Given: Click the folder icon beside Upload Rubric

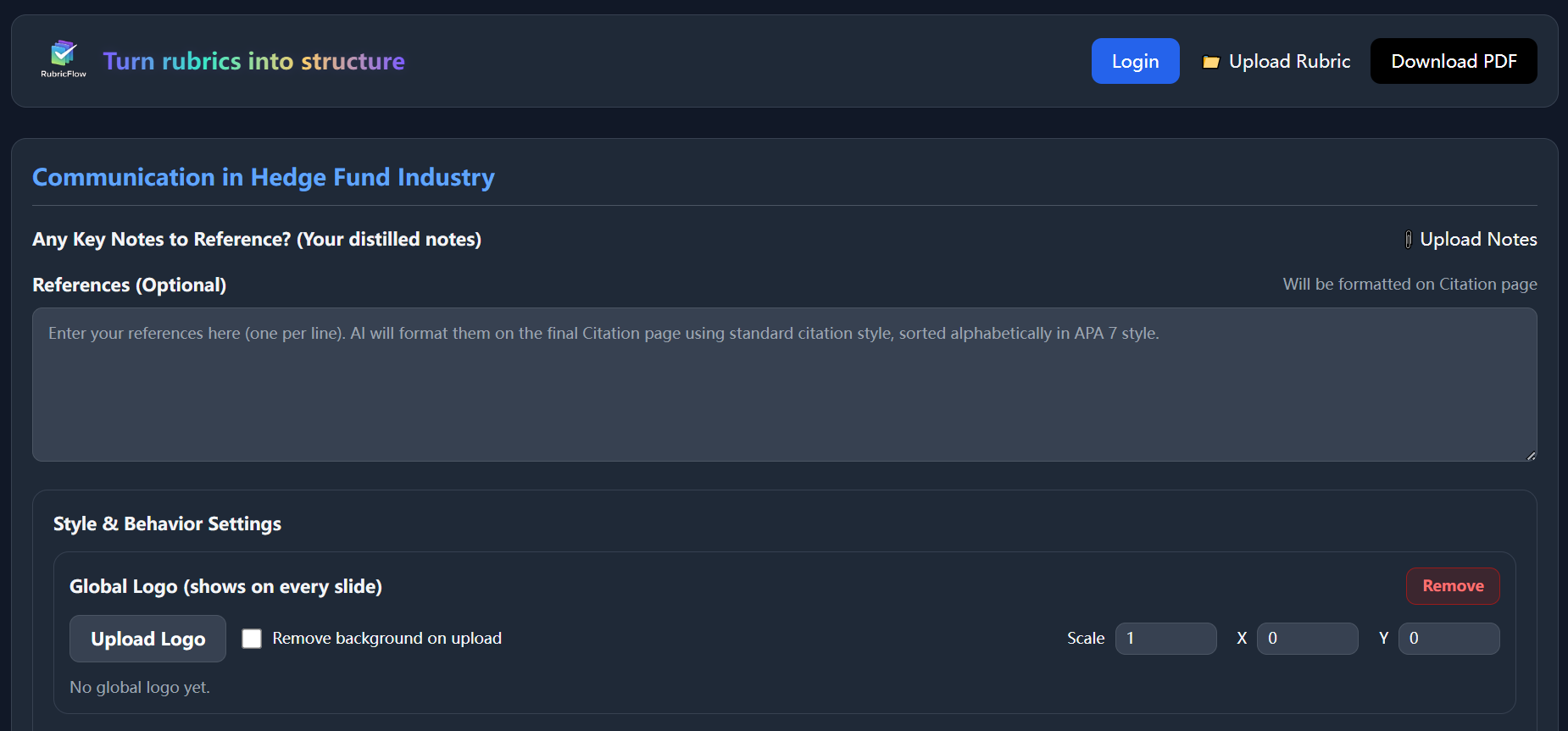Looking at the screenshot, I should (x=1210, y=62).
